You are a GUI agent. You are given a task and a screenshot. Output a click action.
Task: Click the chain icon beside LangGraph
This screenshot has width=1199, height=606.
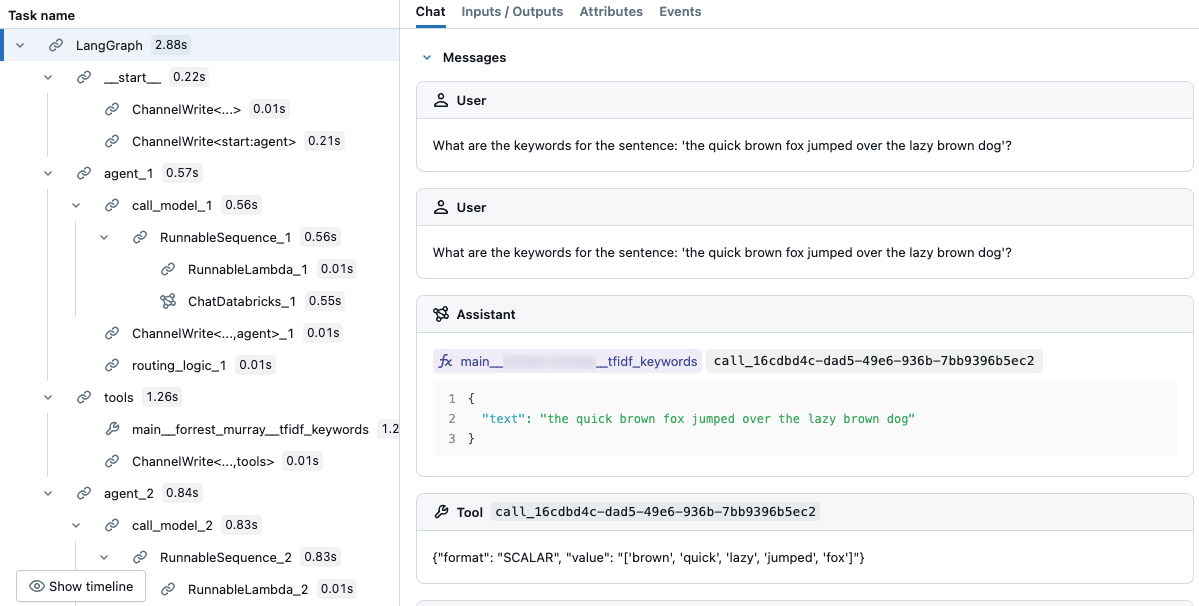54,44
